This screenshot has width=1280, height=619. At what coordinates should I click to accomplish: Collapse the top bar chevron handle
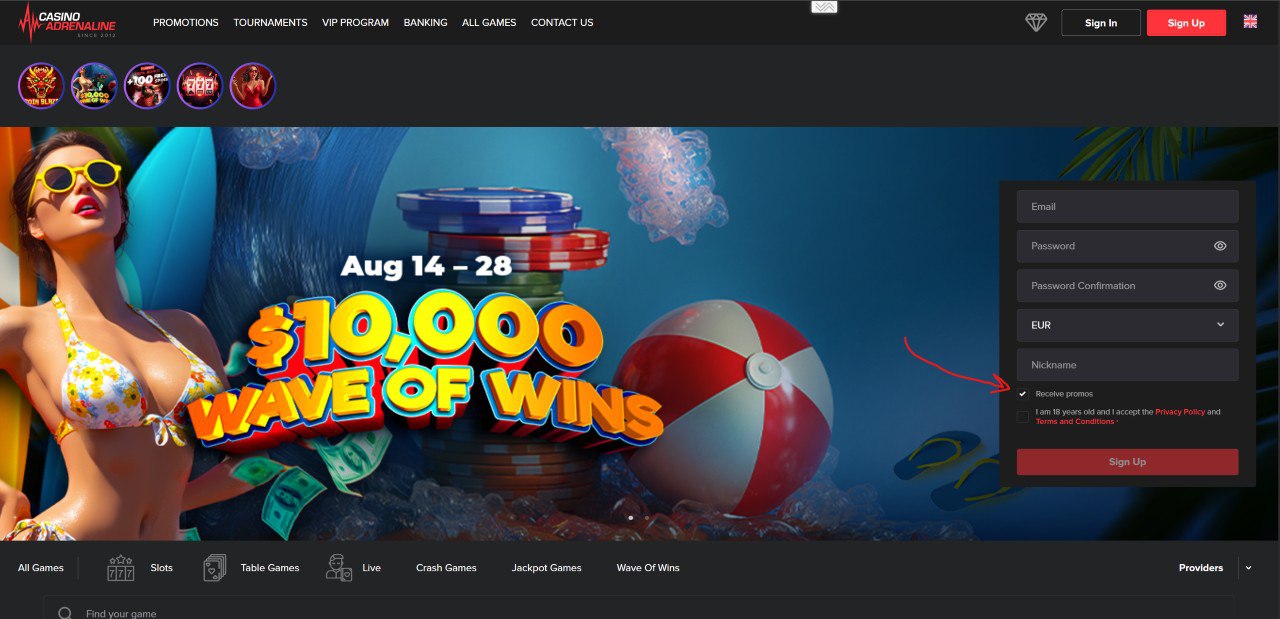click(x=824, y=7)
